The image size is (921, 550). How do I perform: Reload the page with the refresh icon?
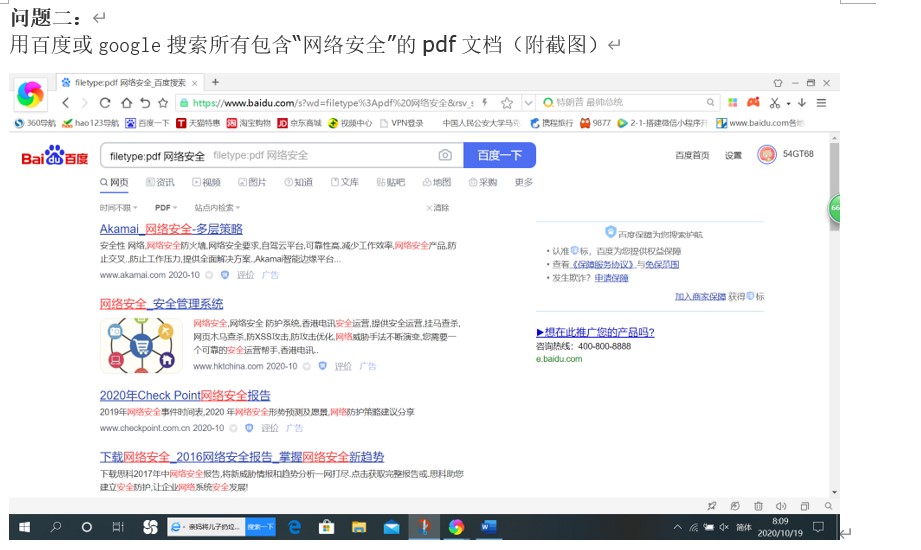105,103
